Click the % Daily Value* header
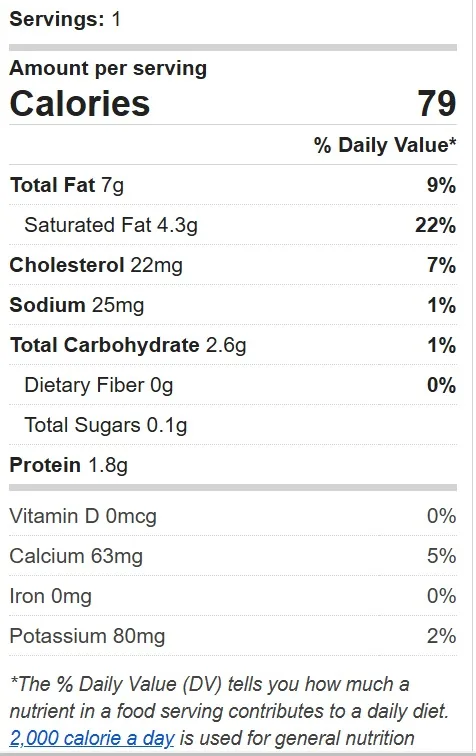The height and width of the screenshot is (756, 476). 385,145
